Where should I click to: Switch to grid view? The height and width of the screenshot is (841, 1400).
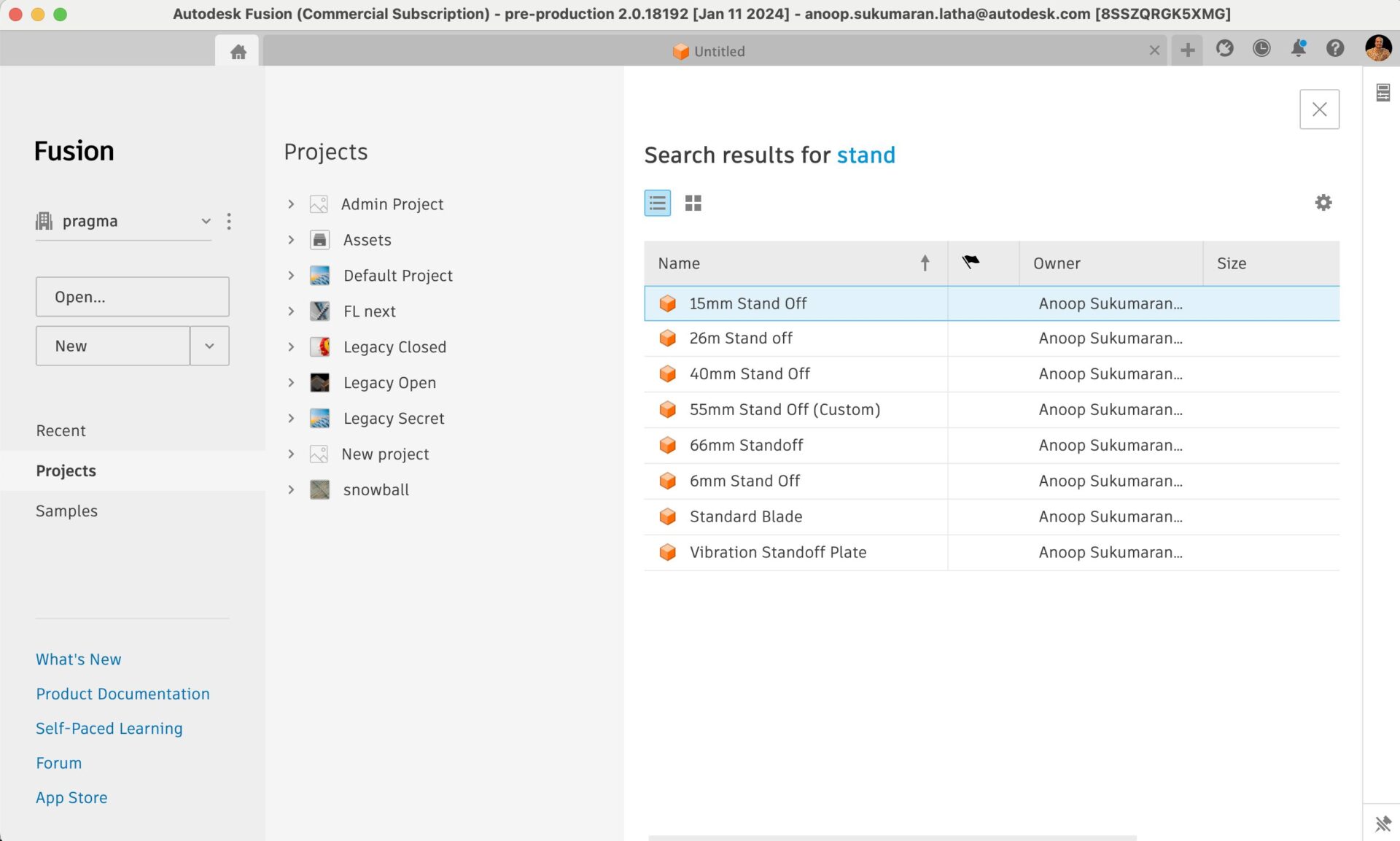[x=693, y=203]
